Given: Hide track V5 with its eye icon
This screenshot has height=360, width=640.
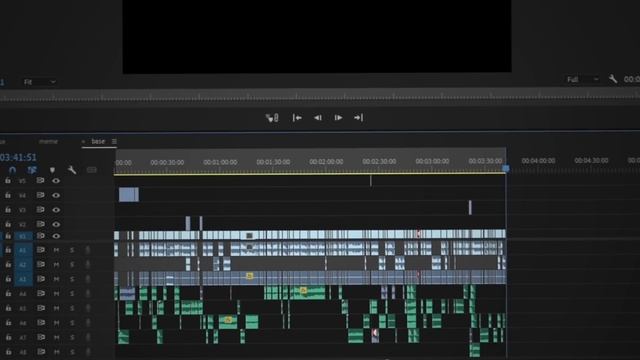Looking at the screenshot, I should coord(56,180).
